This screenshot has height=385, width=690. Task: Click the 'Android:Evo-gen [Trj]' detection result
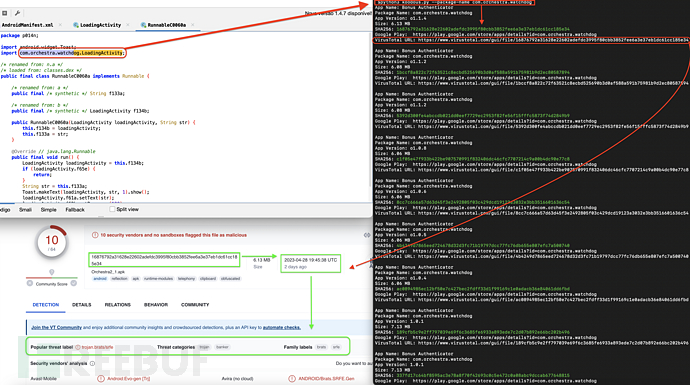coord(128,378)
